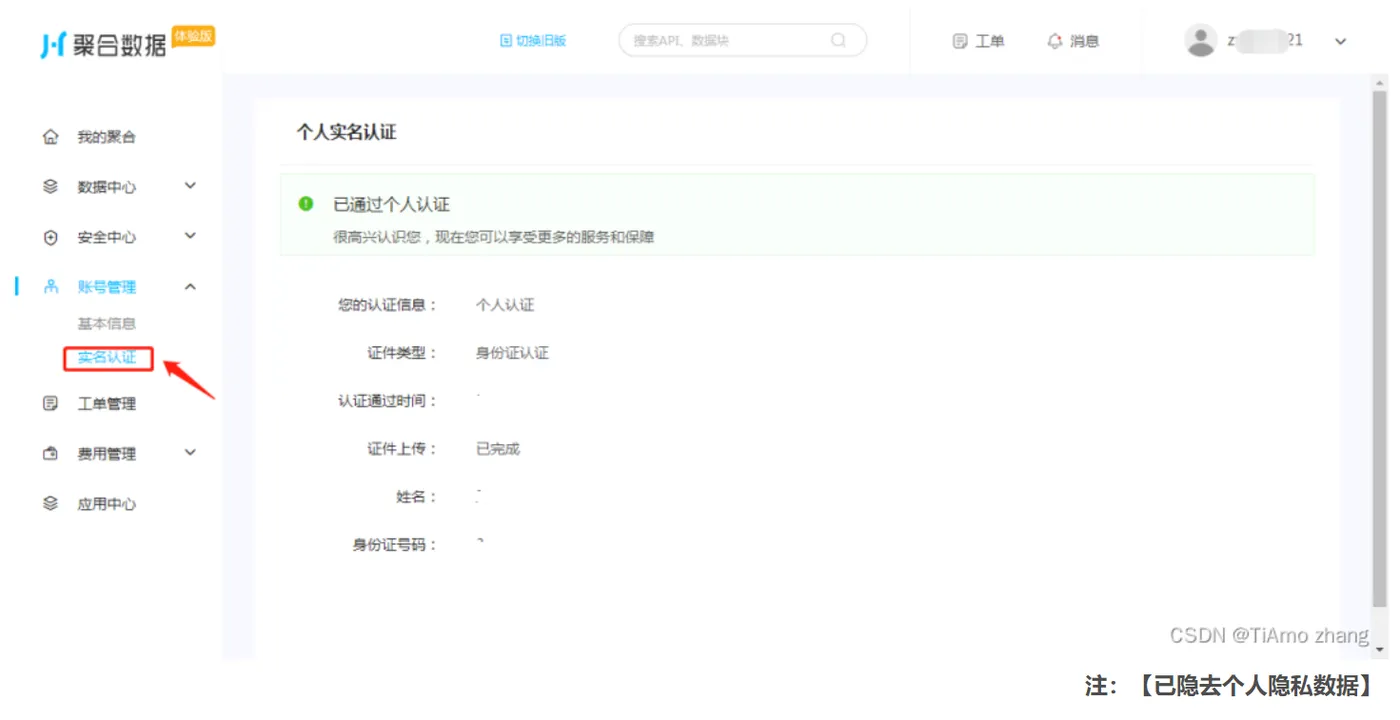Open 基本信息 submenu item
The width and height of the screenshot is (1400, 720).
point(107,323)
